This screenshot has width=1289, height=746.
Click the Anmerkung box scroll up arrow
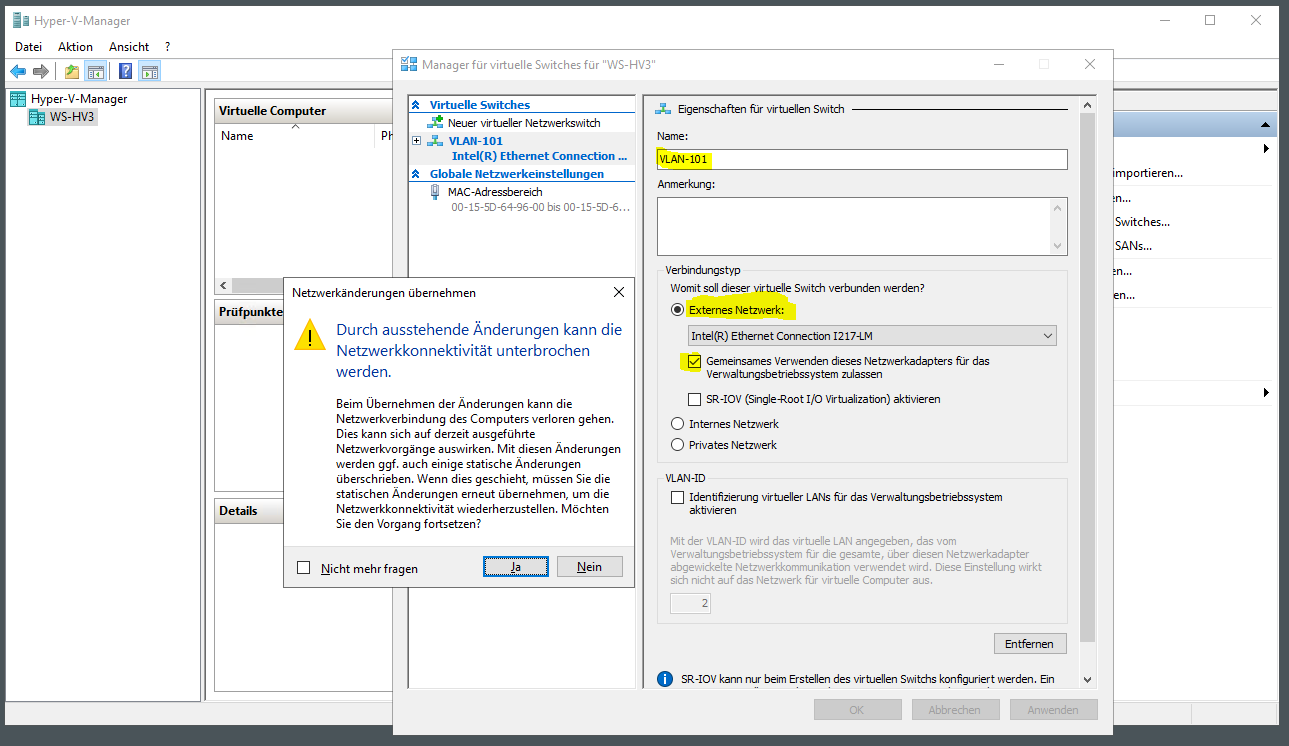point(1058,207)
